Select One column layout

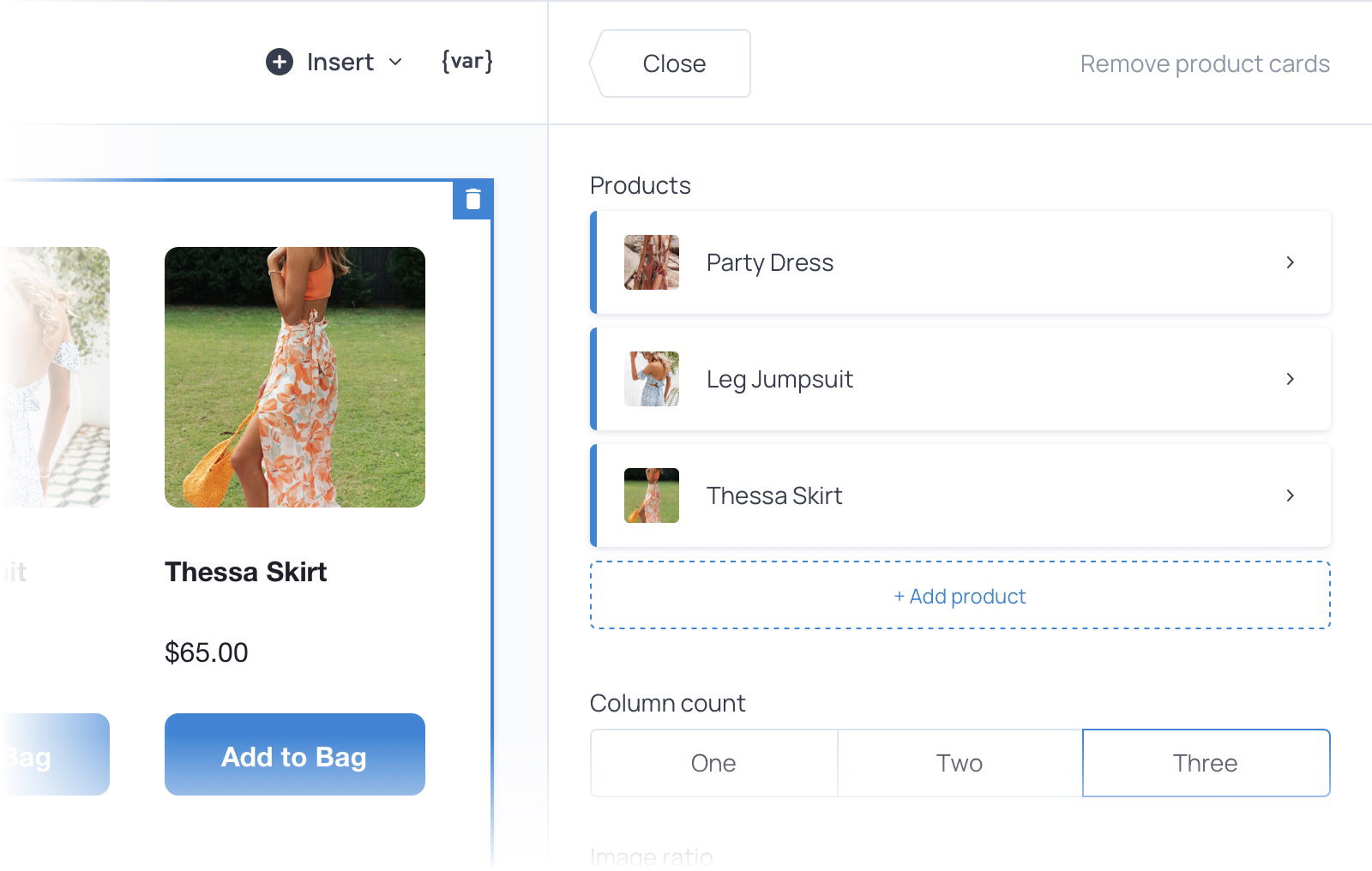(713, 762)
